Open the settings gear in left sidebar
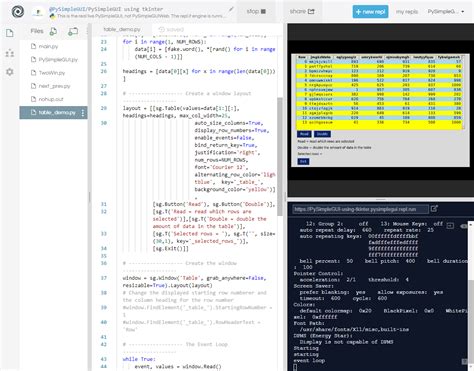This screenshot has height=371, width=474. 10,72
